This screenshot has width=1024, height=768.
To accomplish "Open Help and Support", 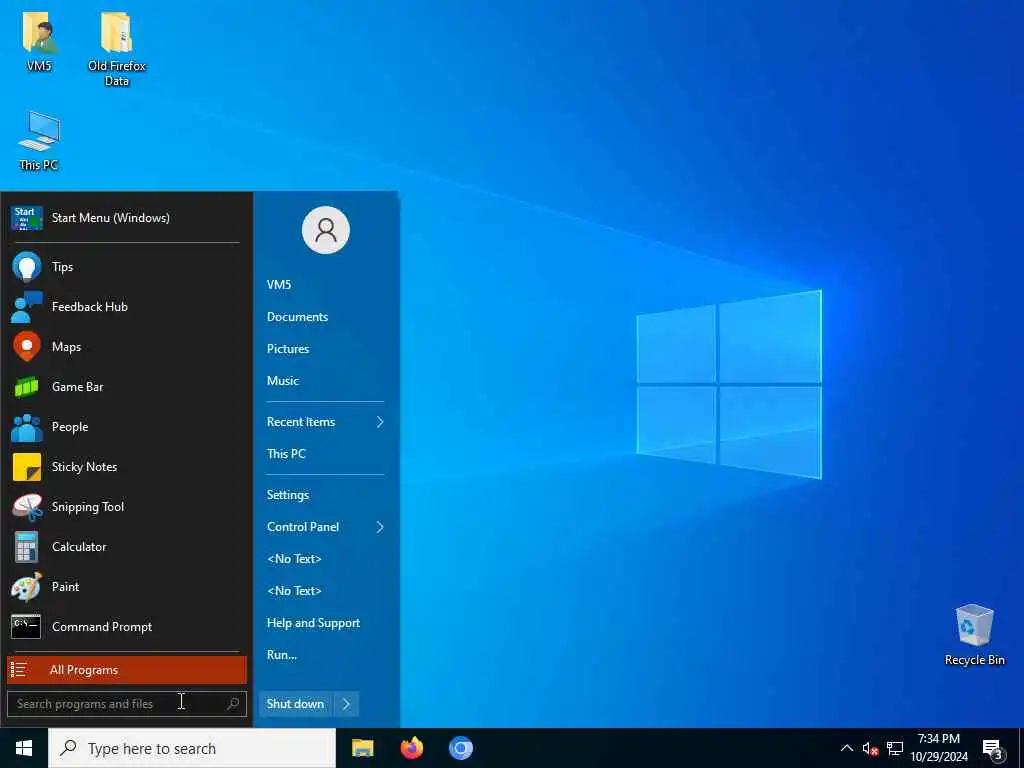I will [313, 623].
